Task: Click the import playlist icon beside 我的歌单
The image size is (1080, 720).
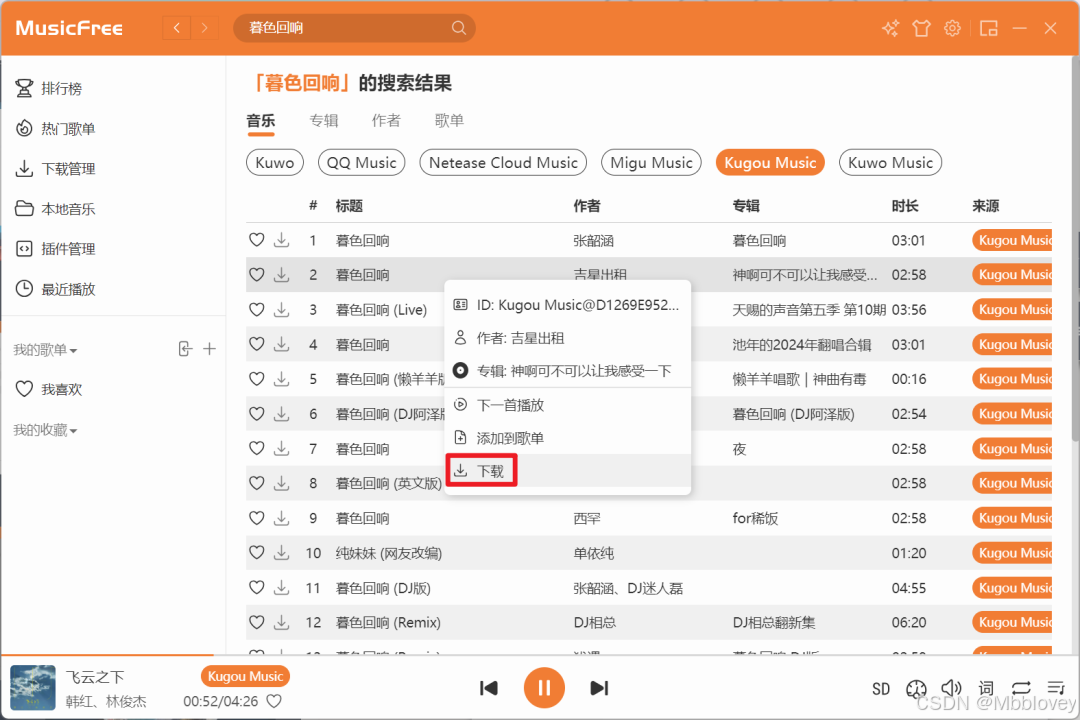Action: tap(185, 349)
